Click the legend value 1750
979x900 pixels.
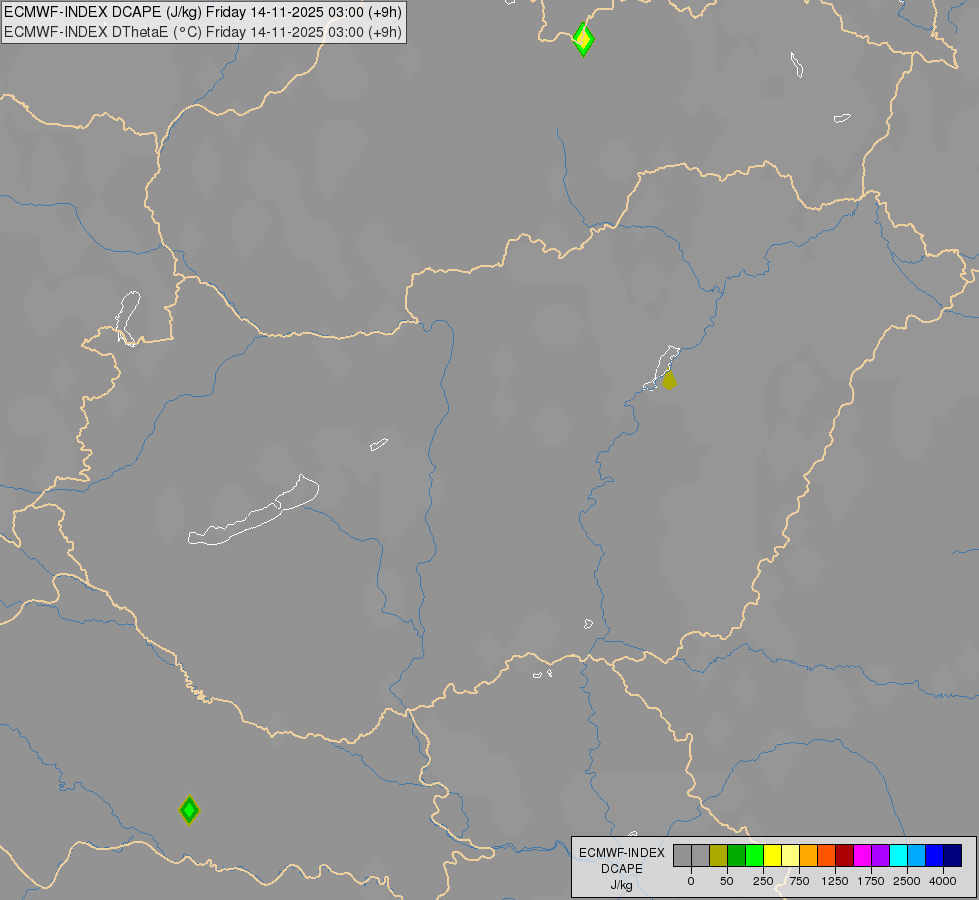point(871,881)
